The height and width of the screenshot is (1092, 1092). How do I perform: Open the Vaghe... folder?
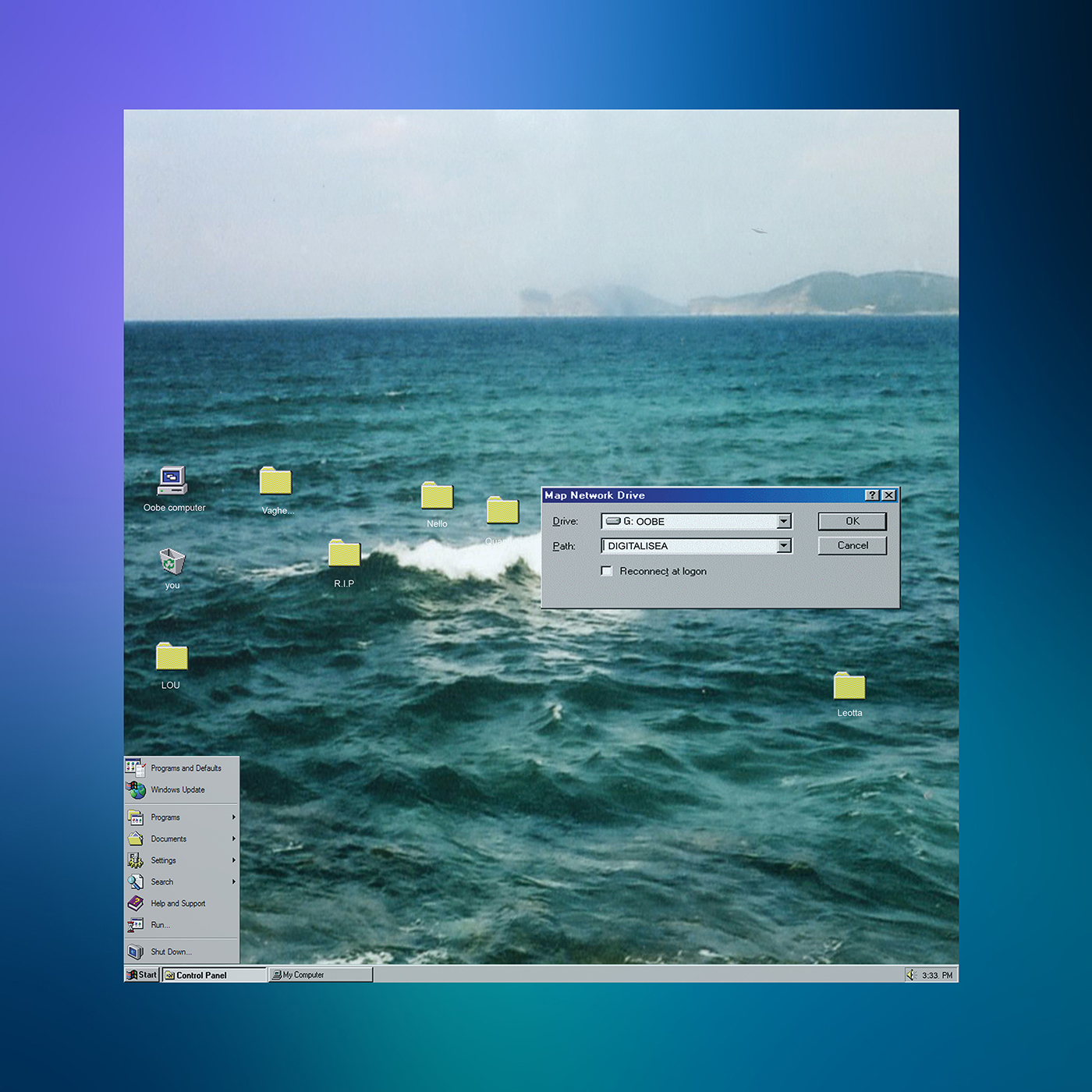click(x=275, y=482)
